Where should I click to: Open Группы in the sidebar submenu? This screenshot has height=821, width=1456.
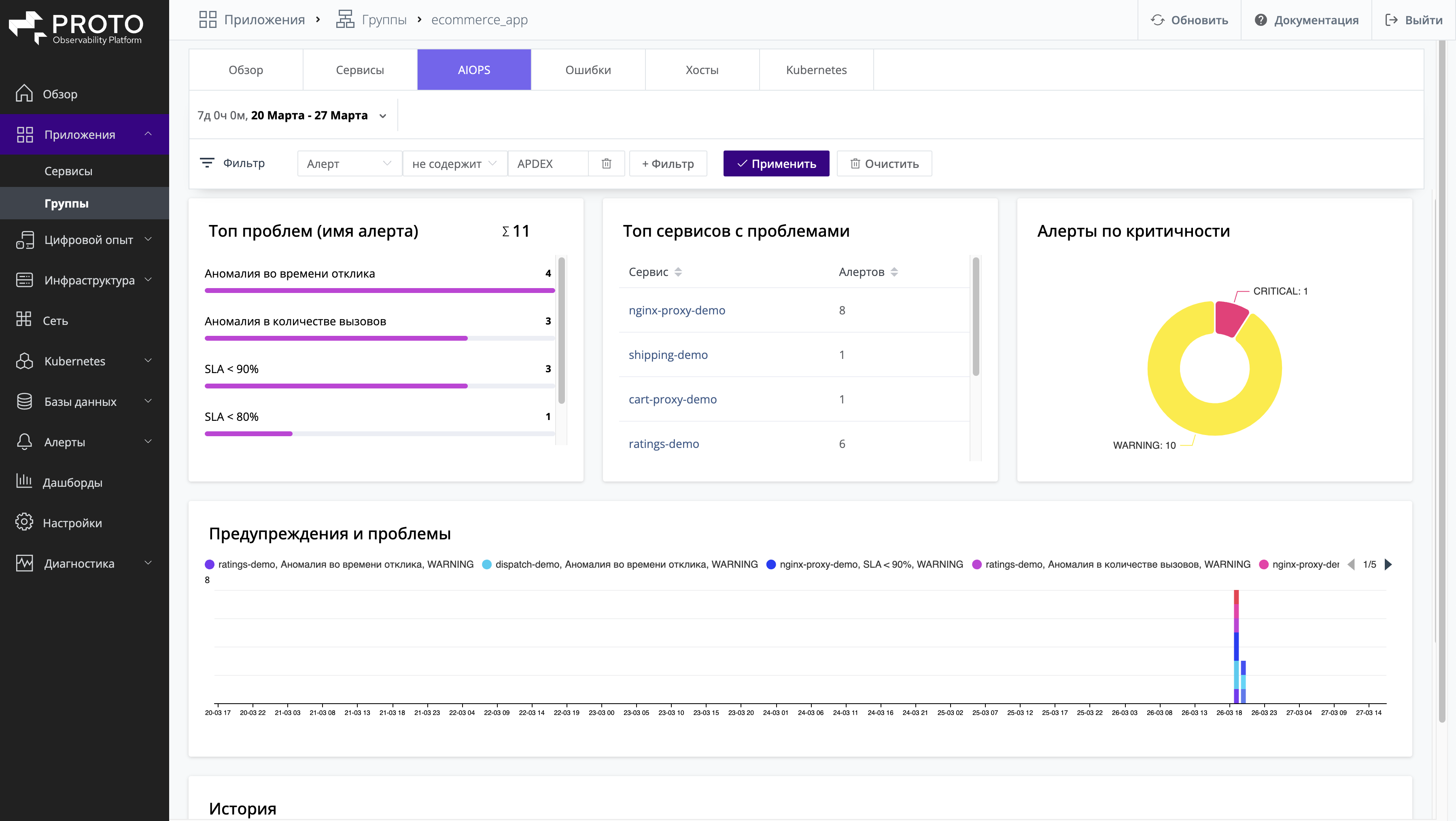coord(85,203)
